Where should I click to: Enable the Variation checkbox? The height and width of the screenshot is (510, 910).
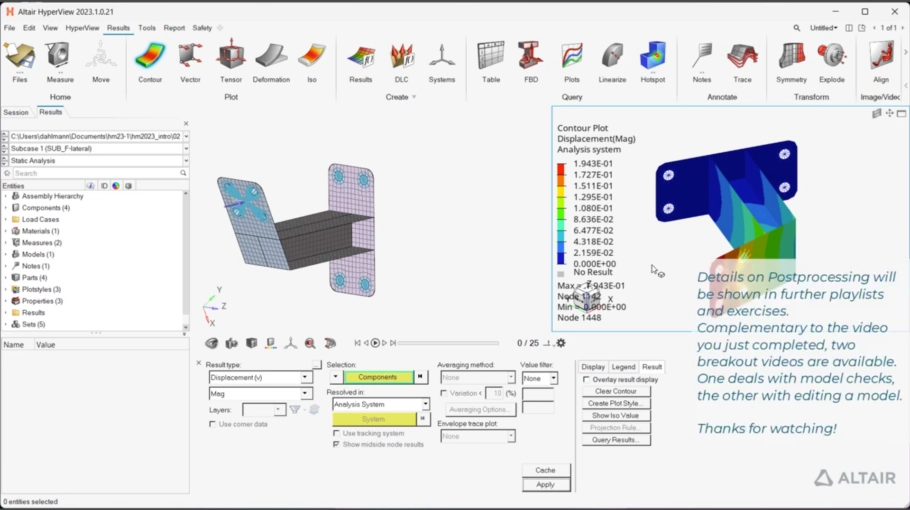pos(444,393)
